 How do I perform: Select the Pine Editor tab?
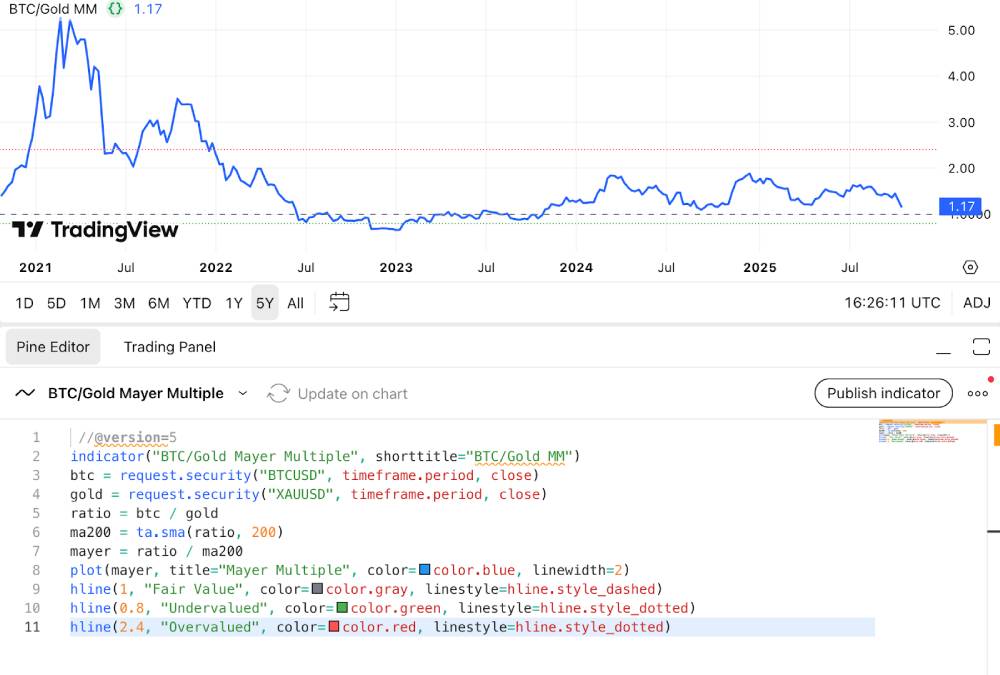click(53, 347)
